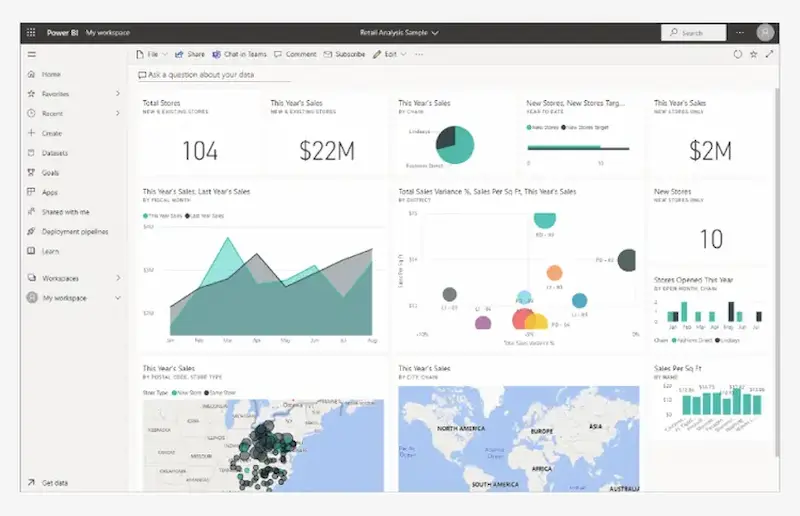Click Chat in Teams
Viewport: 800px width, 516px height.
point(239,54)
